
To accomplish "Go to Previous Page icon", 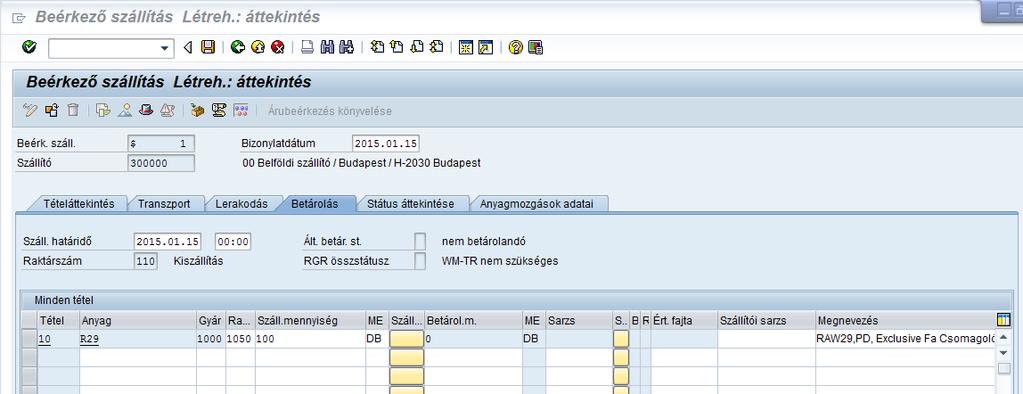I will click(x=397, y=47).
